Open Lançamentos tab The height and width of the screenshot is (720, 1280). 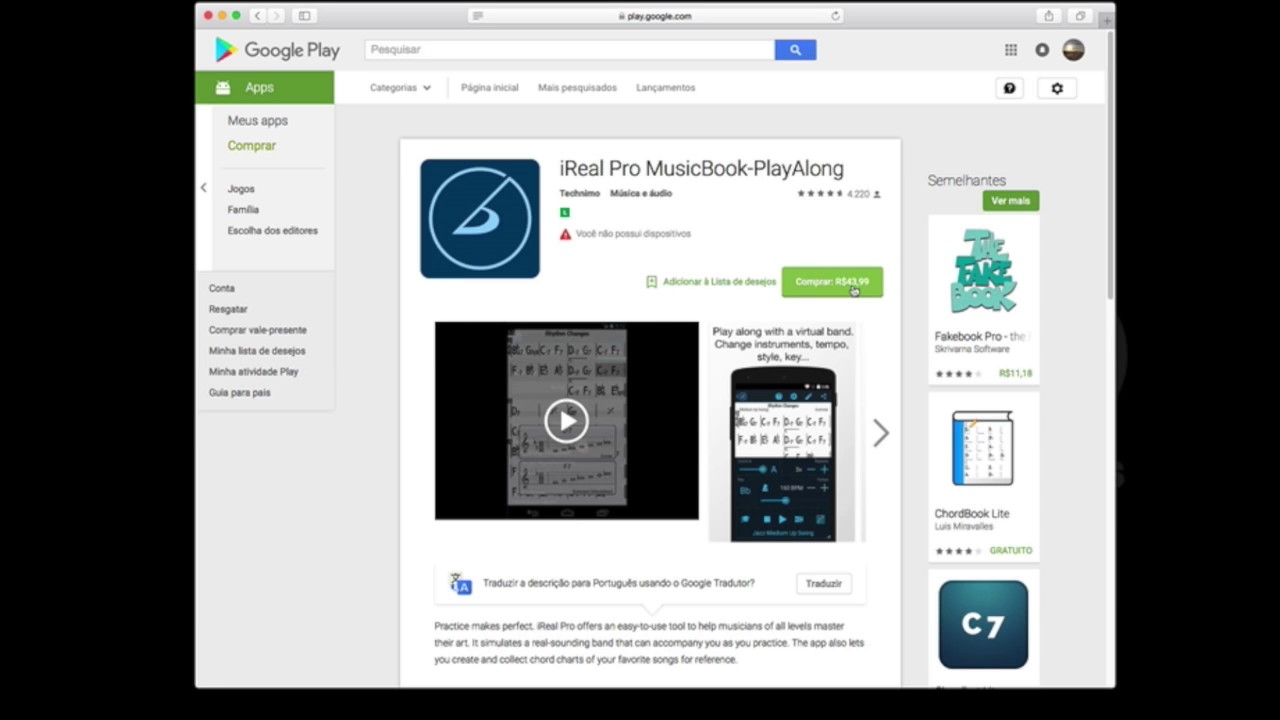click(x=665, y=88)
